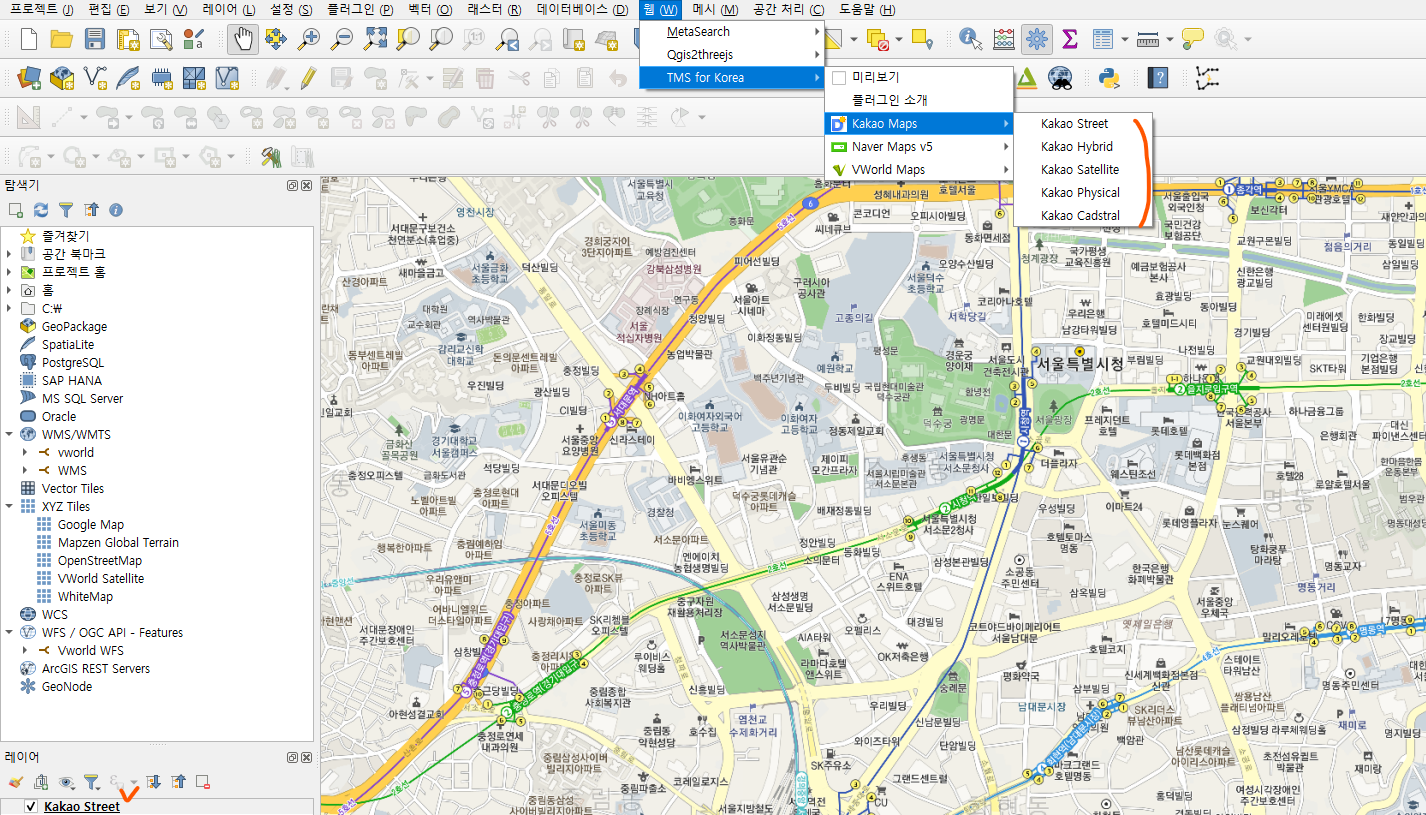Show the Statistical Summary sigma icon
Screen dimensions: 1426x815
click(x=1070, y=39)
